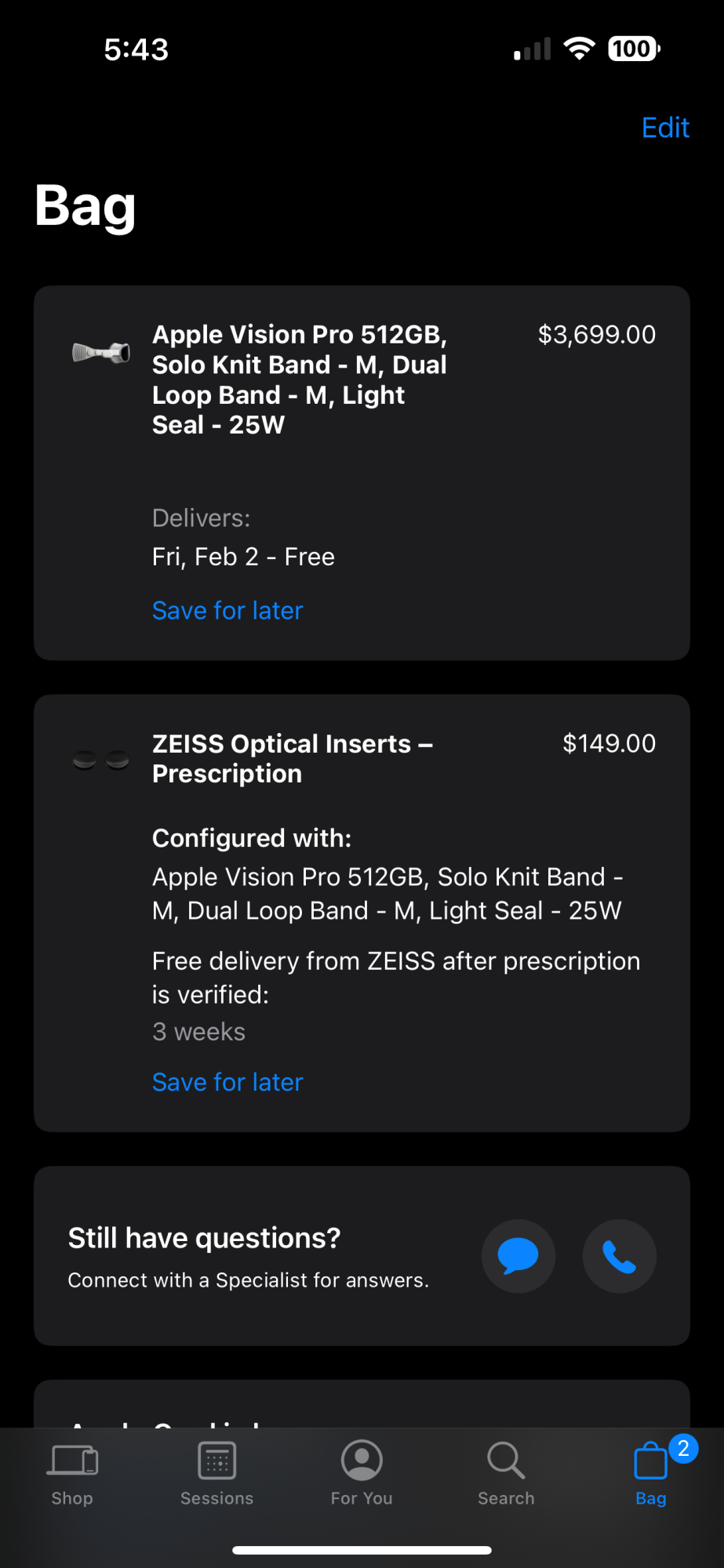Open the Shop tab
Image resolution: width=724 pixels, height=1568 pixels.
point(73,1474)
